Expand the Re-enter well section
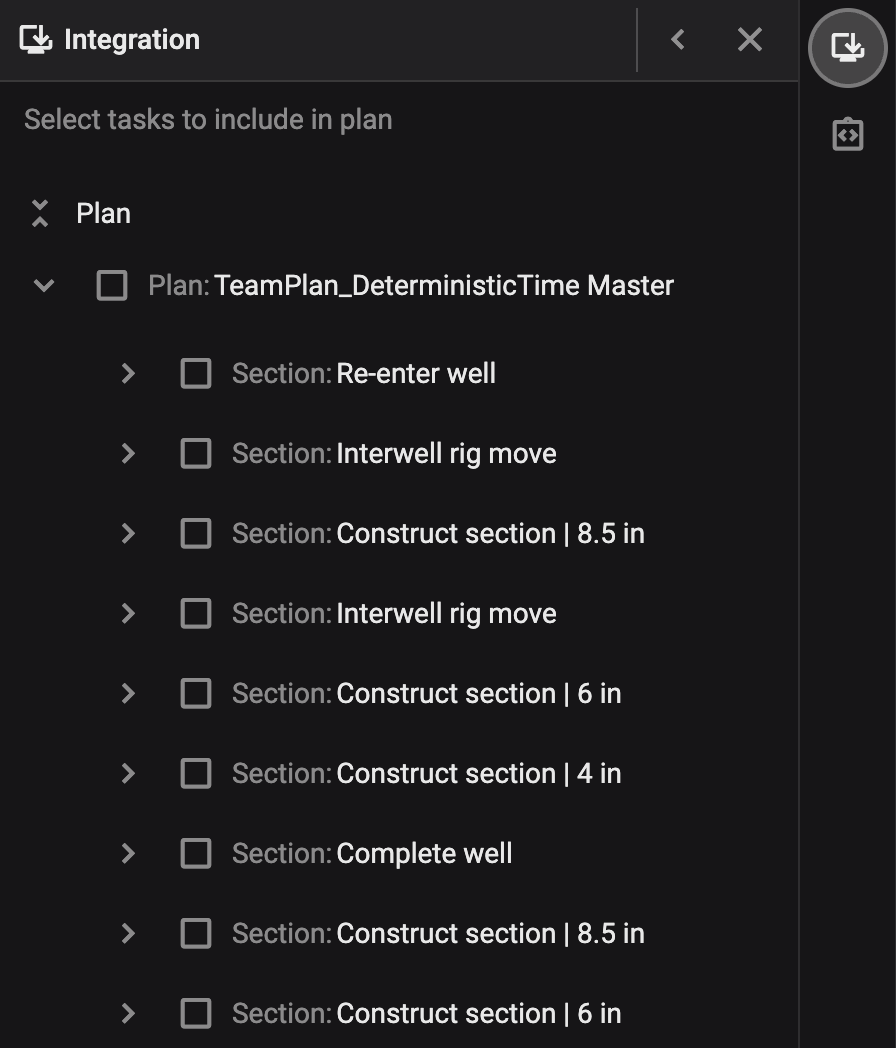The width and height of the screenshot is (896, 1048). click(x=127, y=373)
